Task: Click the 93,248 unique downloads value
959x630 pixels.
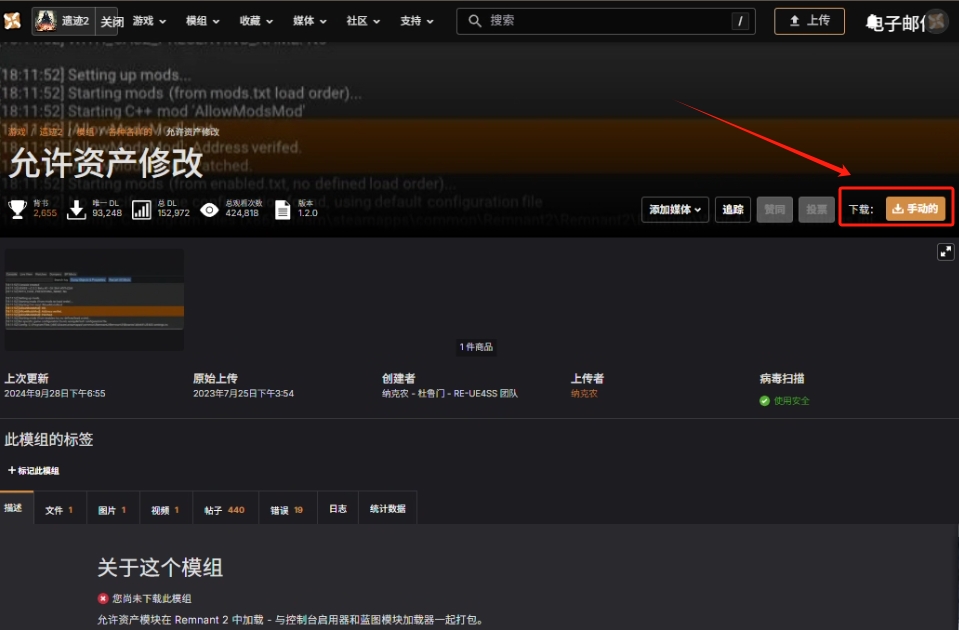Action: [x=107, y=213]
